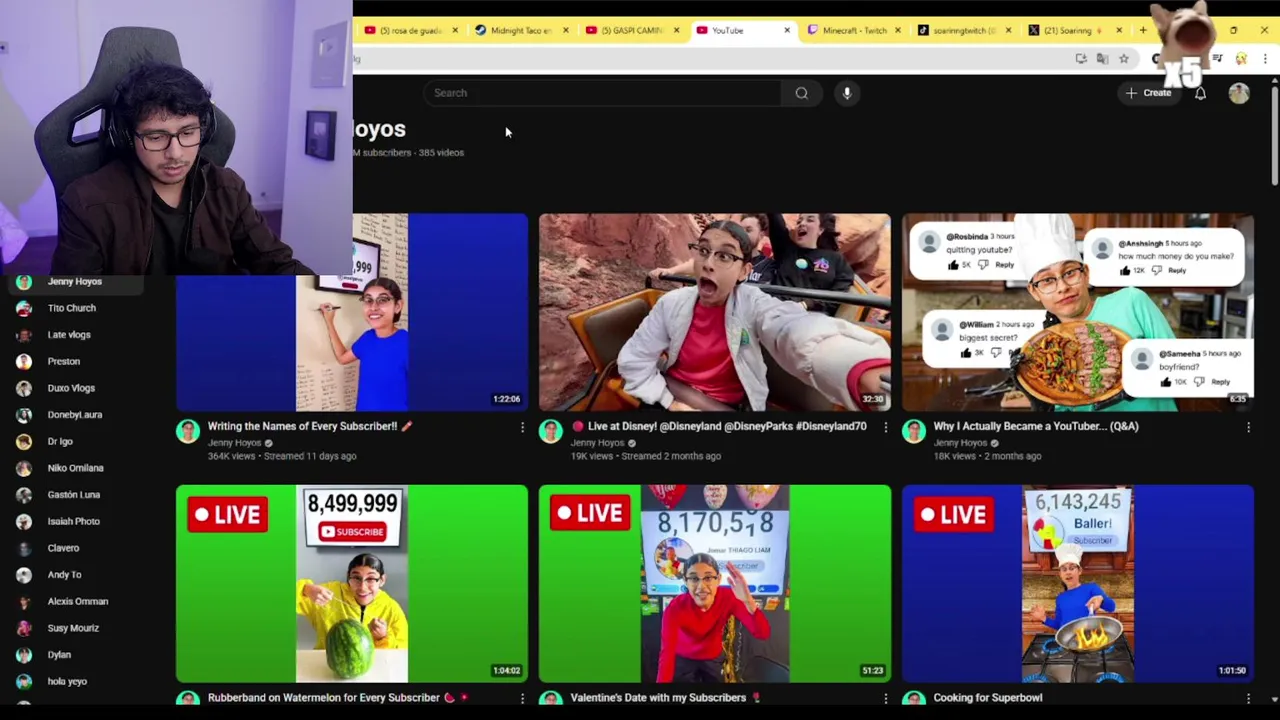The width and height of the screenshot is (1280, 720).
Task: Click the Create button
Action: (x=1148, y=93)
